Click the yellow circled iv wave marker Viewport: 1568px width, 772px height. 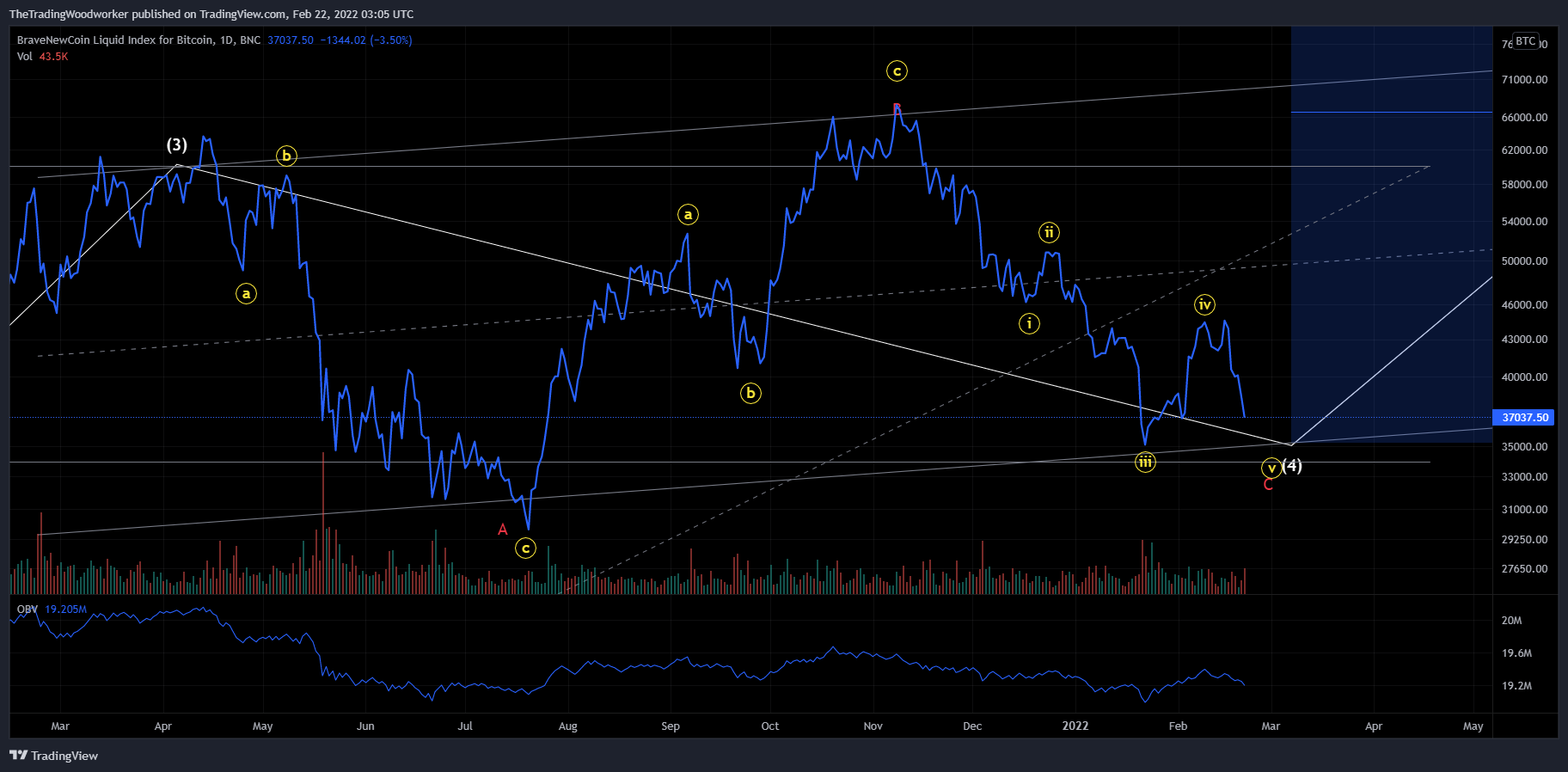tap(1204, 304)
